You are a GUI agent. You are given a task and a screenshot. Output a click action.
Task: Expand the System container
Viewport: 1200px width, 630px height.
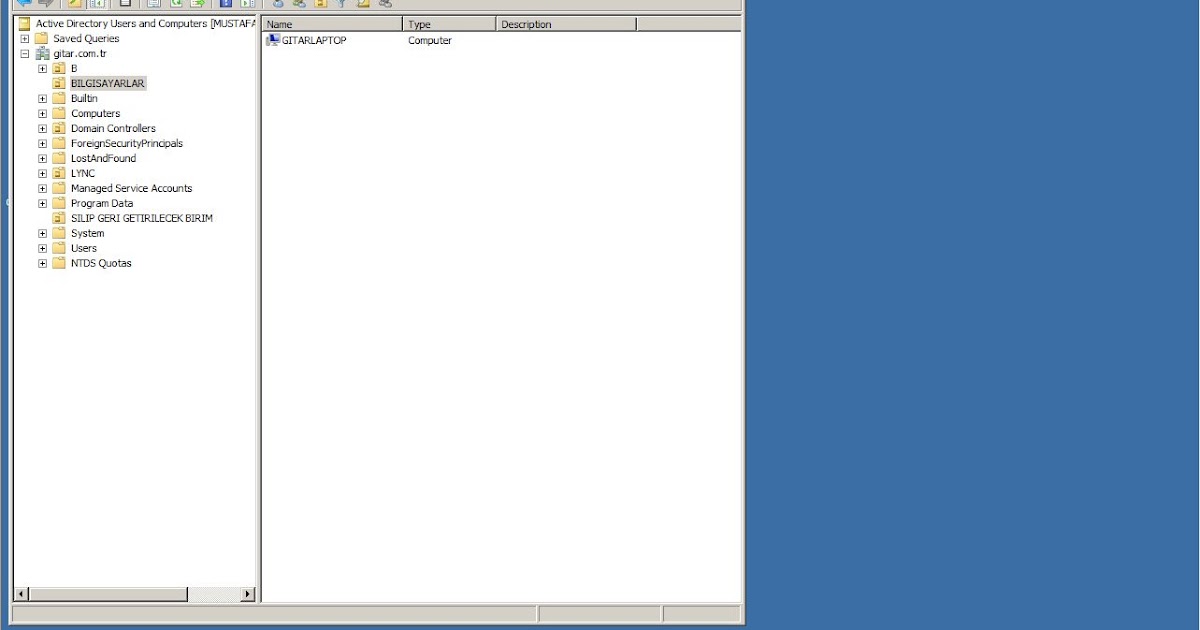[42, 234]
